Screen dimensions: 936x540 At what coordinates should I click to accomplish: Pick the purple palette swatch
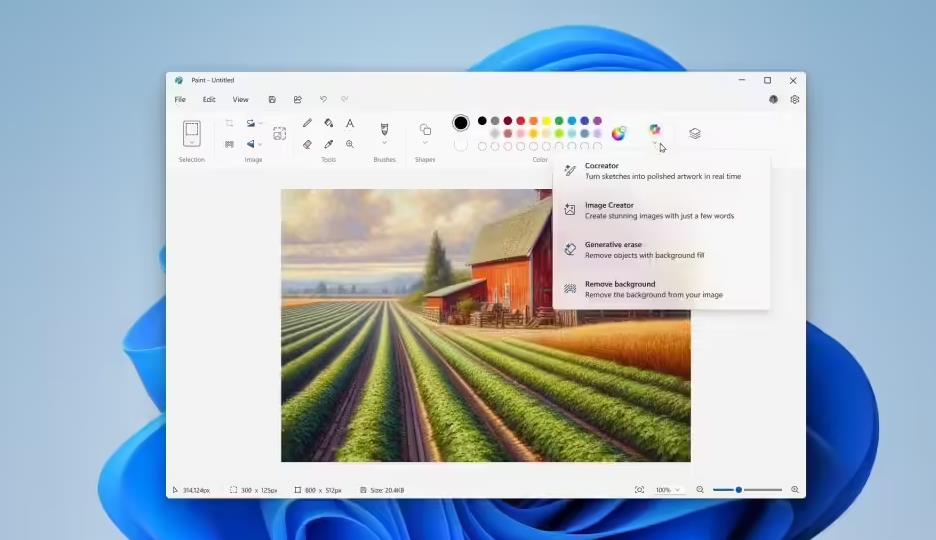point(598,121)
